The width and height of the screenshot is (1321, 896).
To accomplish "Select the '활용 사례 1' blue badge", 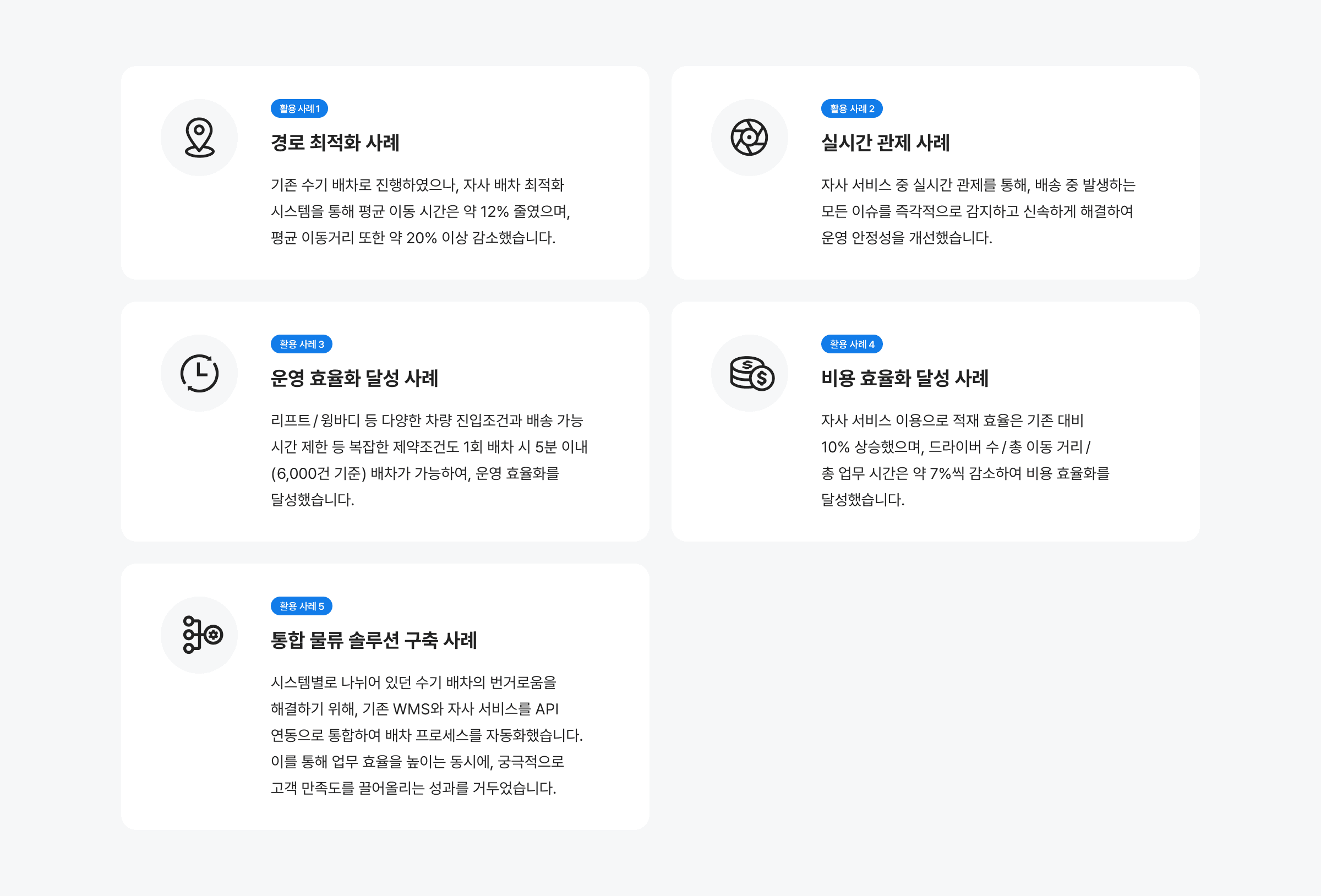I will [299, 108].
